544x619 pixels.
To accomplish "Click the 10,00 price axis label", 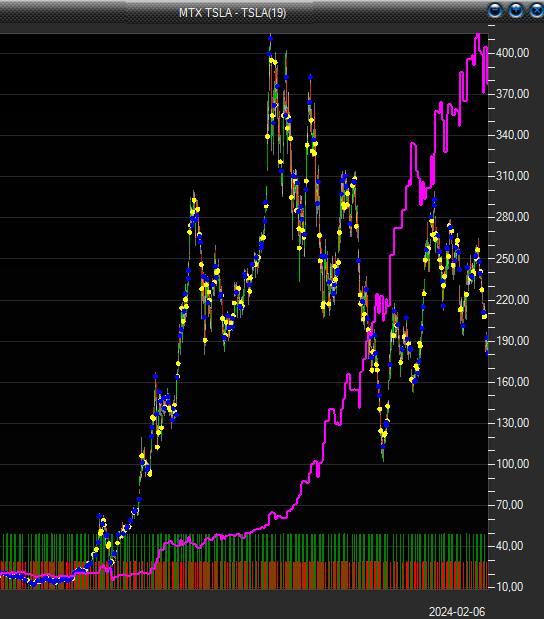I will pyautogui.click(x=510, y=587).
